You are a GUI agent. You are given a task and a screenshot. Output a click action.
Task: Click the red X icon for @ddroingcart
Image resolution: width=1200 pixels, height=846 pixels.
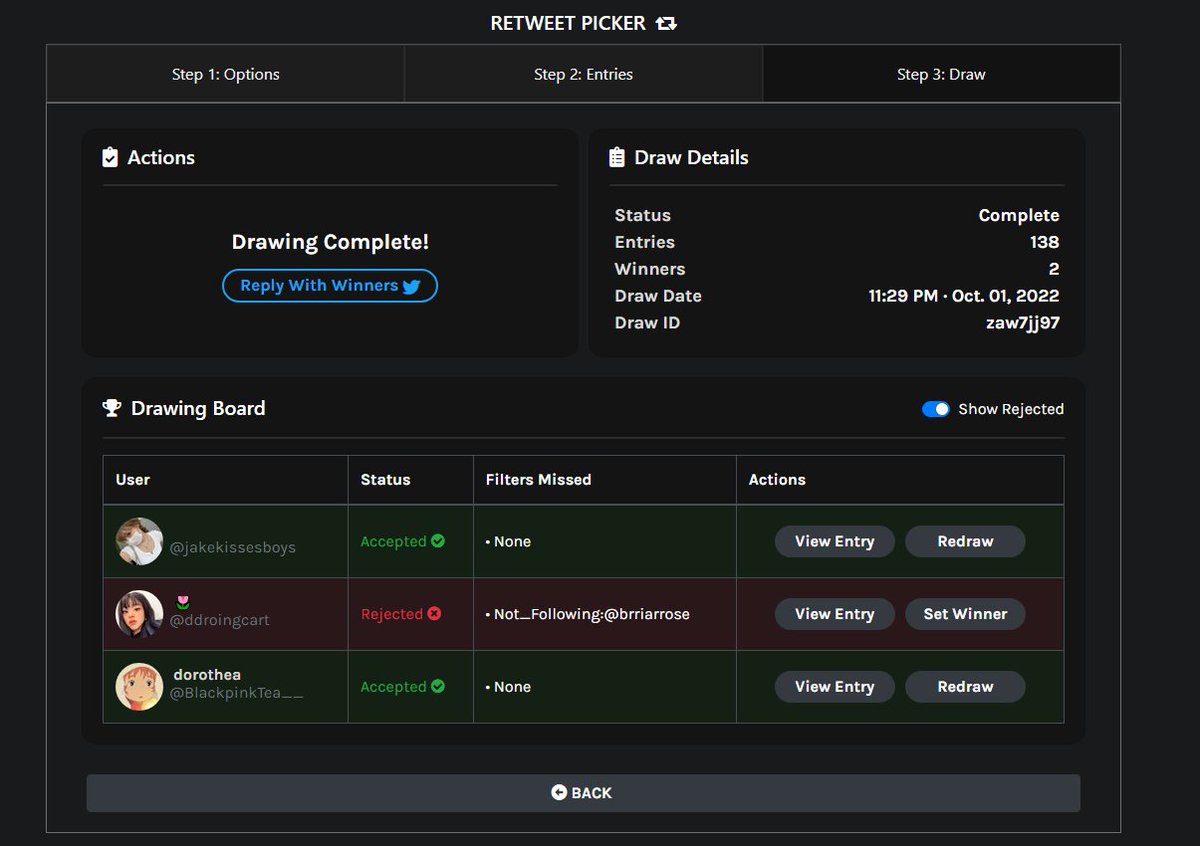tap(434, 614)
